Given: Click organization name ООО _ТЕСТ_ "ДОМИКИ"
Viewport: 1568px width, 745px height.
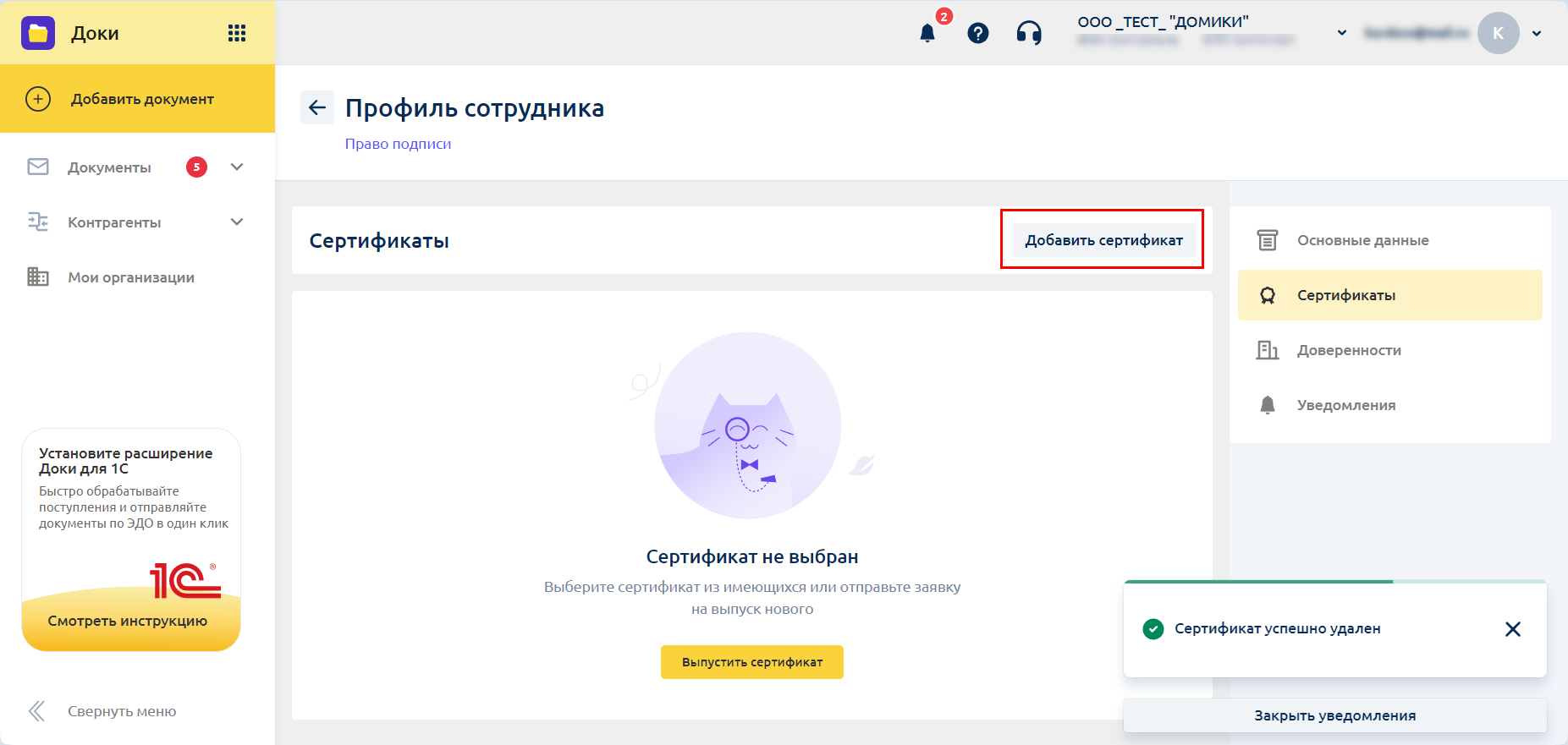Looking at the screenshot, I should pos(1163,22).
